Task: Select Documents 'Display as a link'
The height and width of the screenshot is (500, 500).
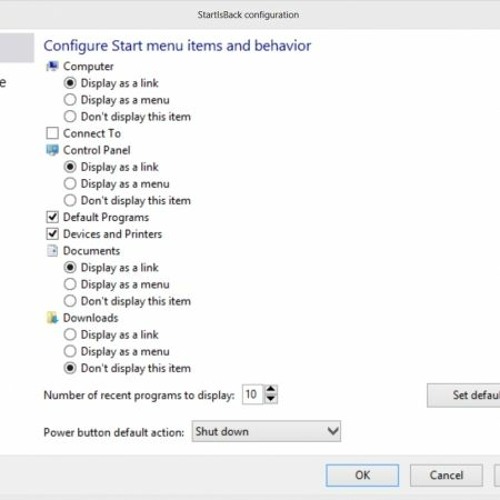Action: tap(70, 267)
